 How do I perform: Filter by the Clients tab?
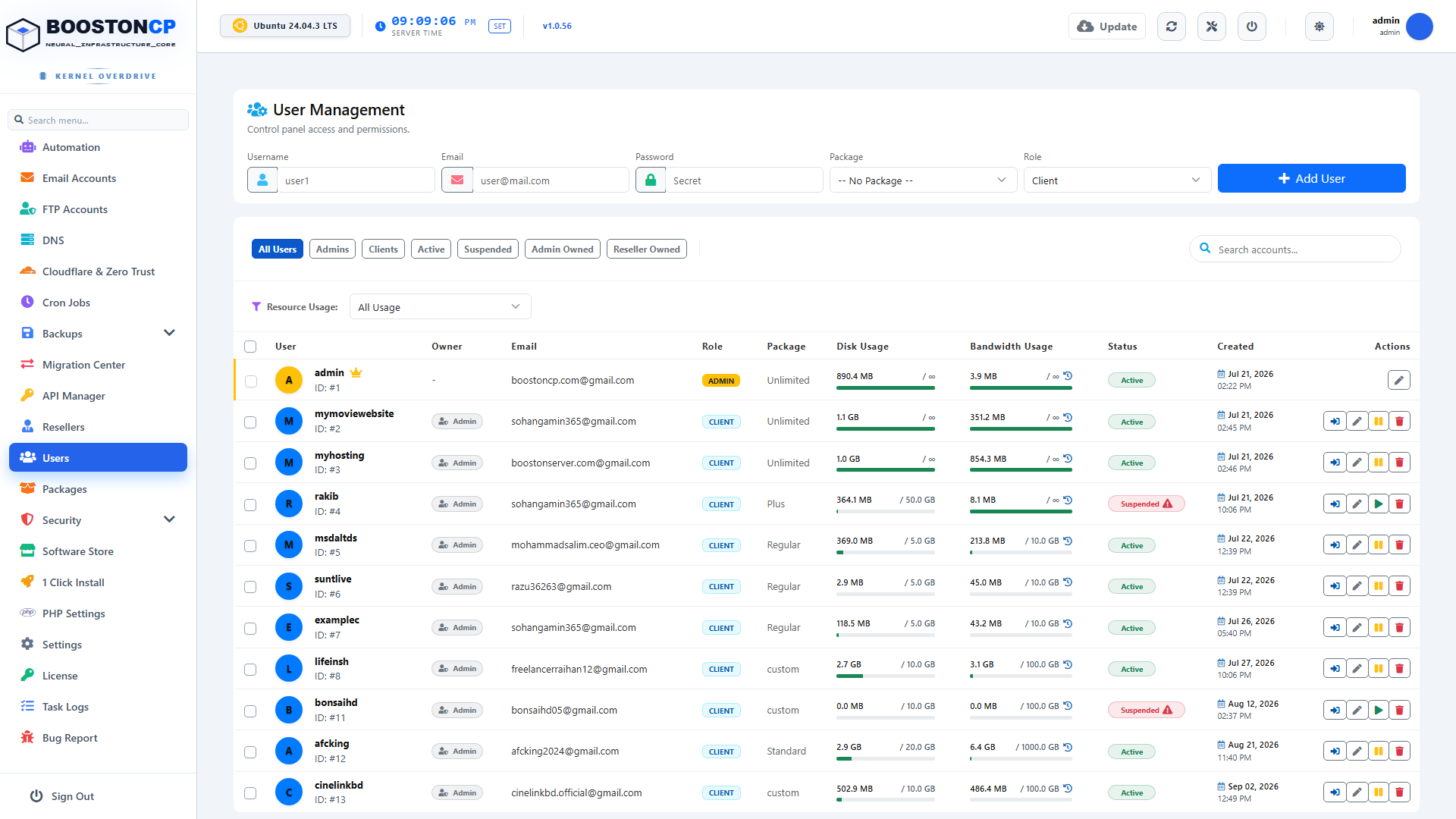tap(383, 249)
